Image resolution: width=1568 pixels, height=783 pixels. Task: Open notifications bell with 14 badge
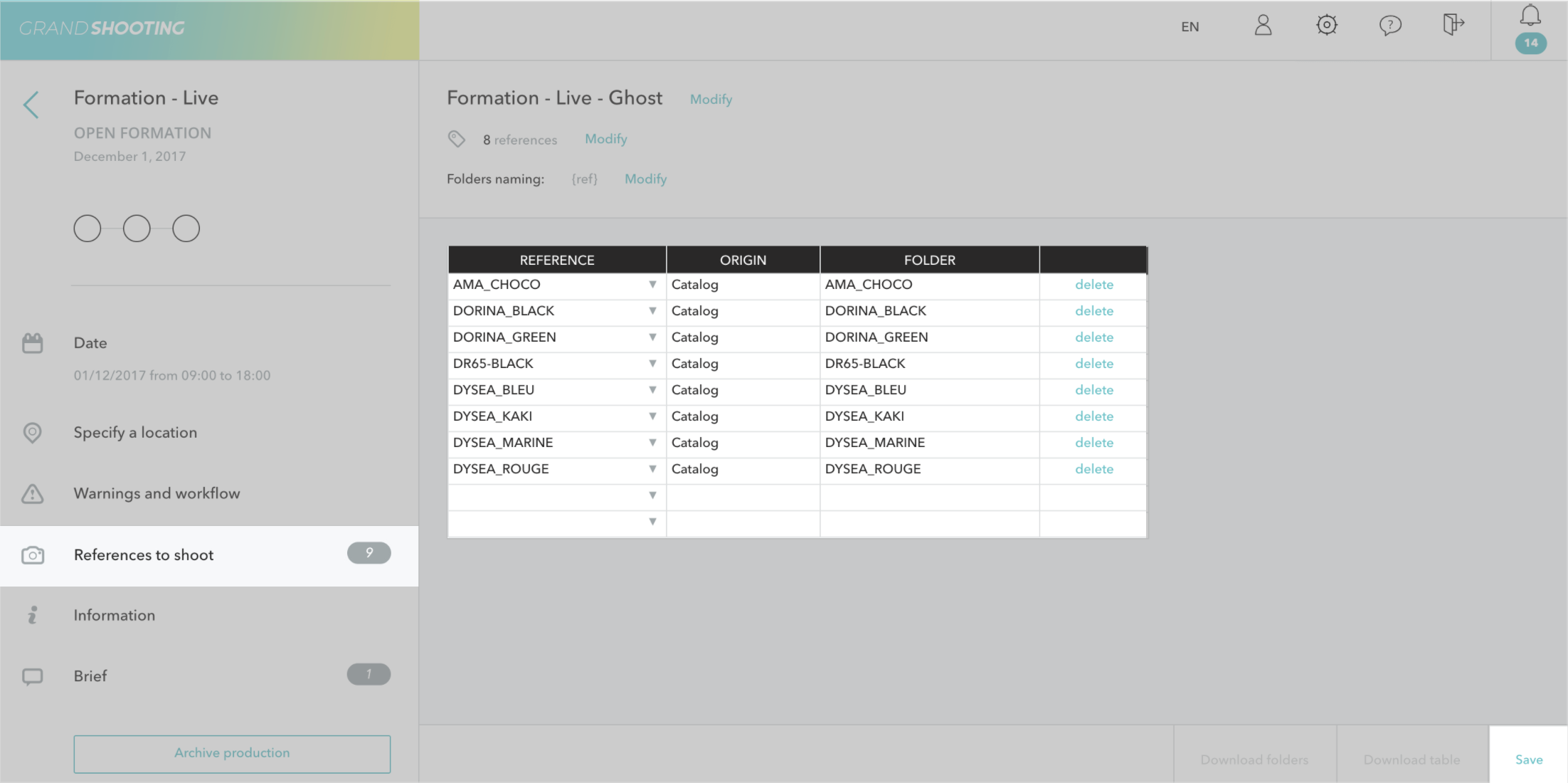pyautogui.click(x=1530, y=17)
